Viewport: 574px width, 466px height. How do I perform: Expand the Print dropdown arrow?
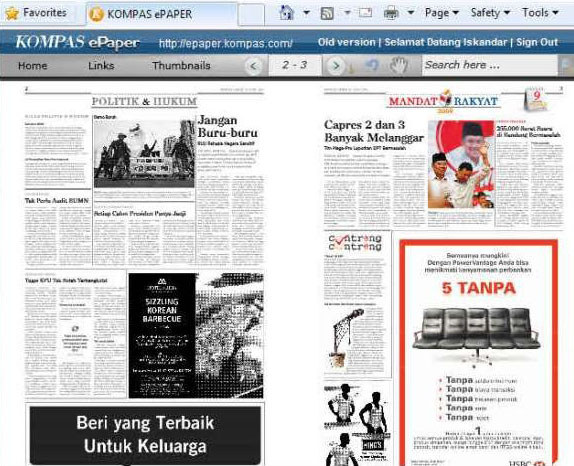(411, 13)
